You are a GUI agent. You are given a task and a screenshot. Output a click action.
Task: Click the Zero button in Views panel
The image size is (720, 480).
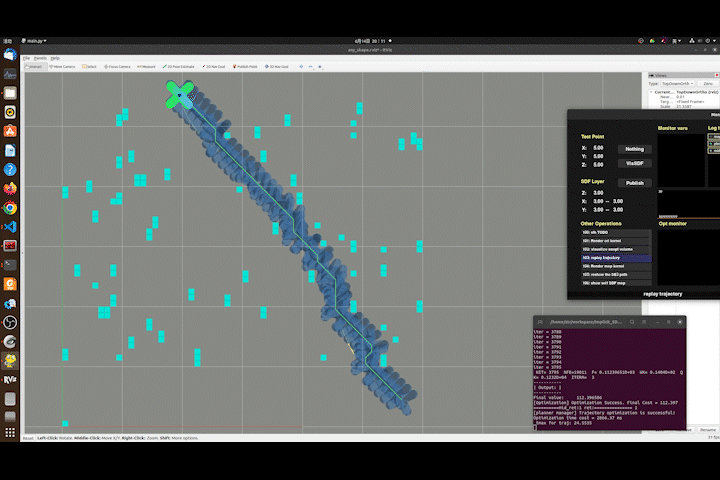(708, 84)
